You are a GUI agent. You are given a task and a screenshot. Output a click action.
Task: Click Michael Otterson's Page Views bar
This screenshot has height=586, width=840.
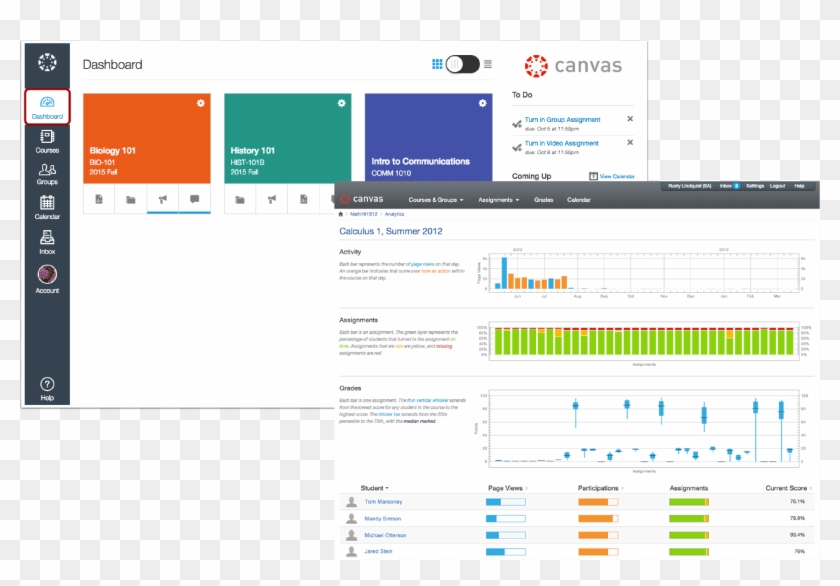(x=505, y=535)
